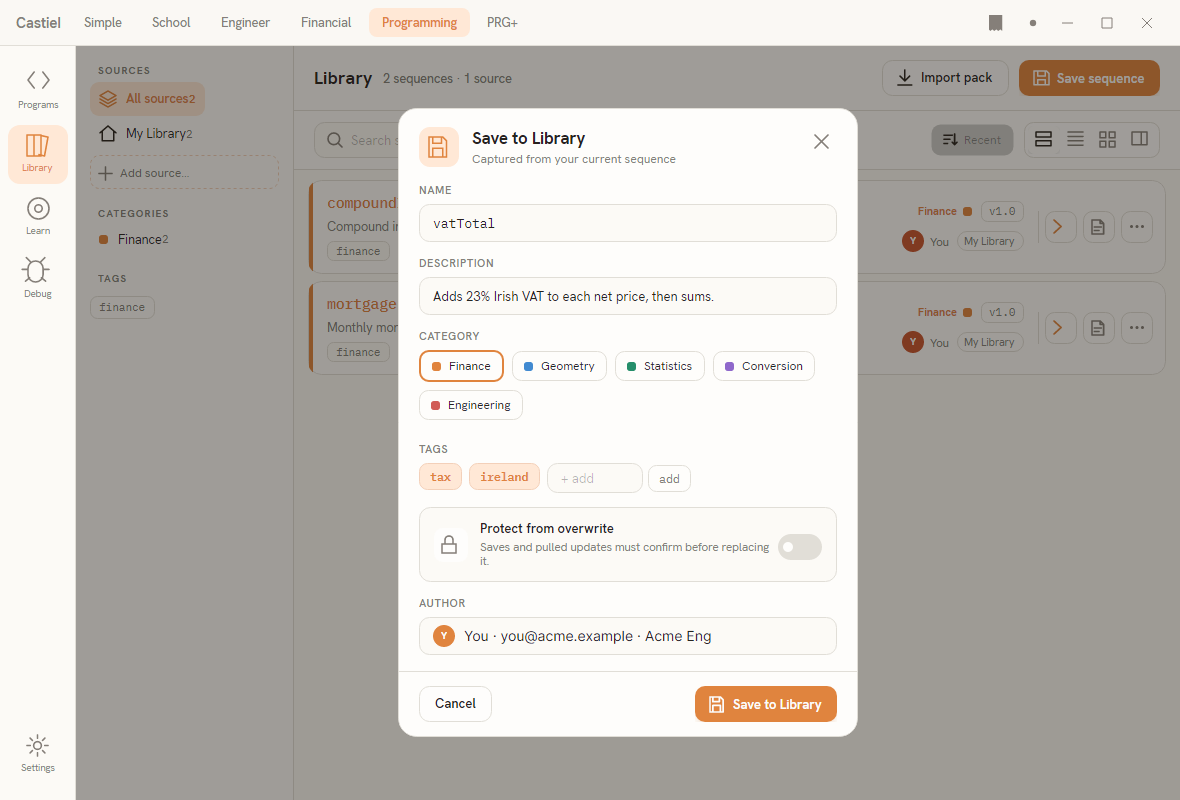Click the lock icon beside Protect from overwrite
1180x800 pixels.
click(449, 544)
